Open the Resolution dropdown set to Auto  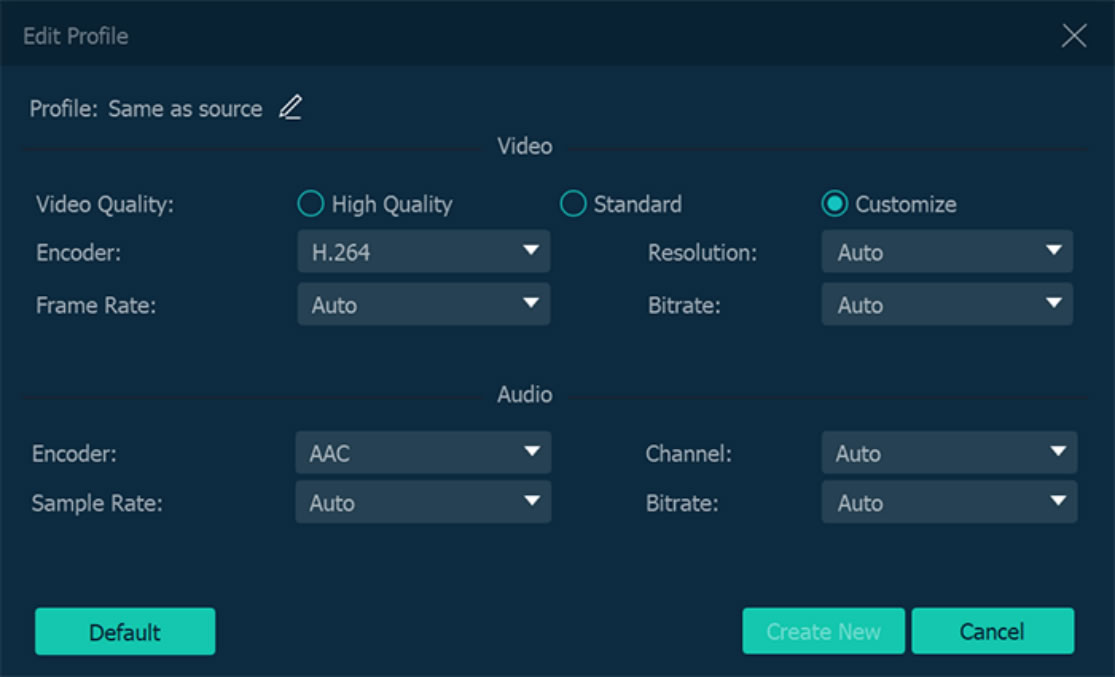coord(947,252)
